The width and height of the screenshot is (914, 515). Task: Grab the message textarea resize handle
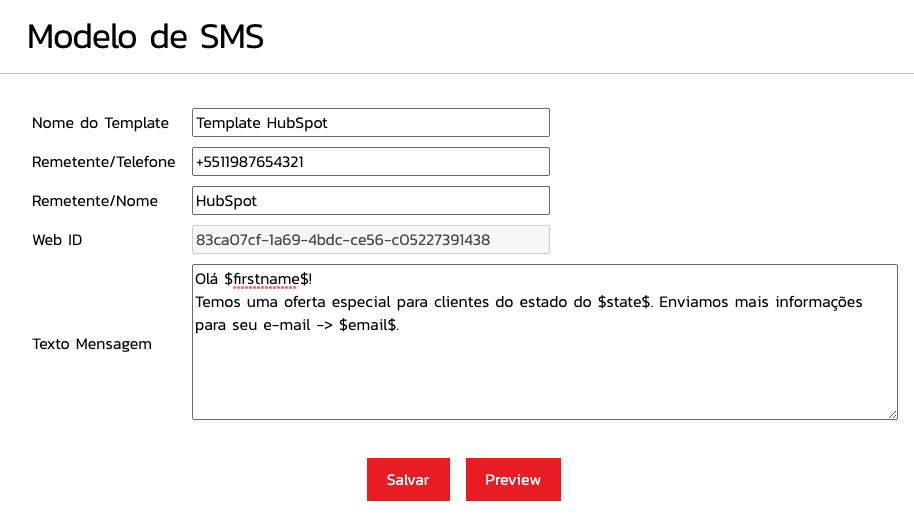[892, 414]
